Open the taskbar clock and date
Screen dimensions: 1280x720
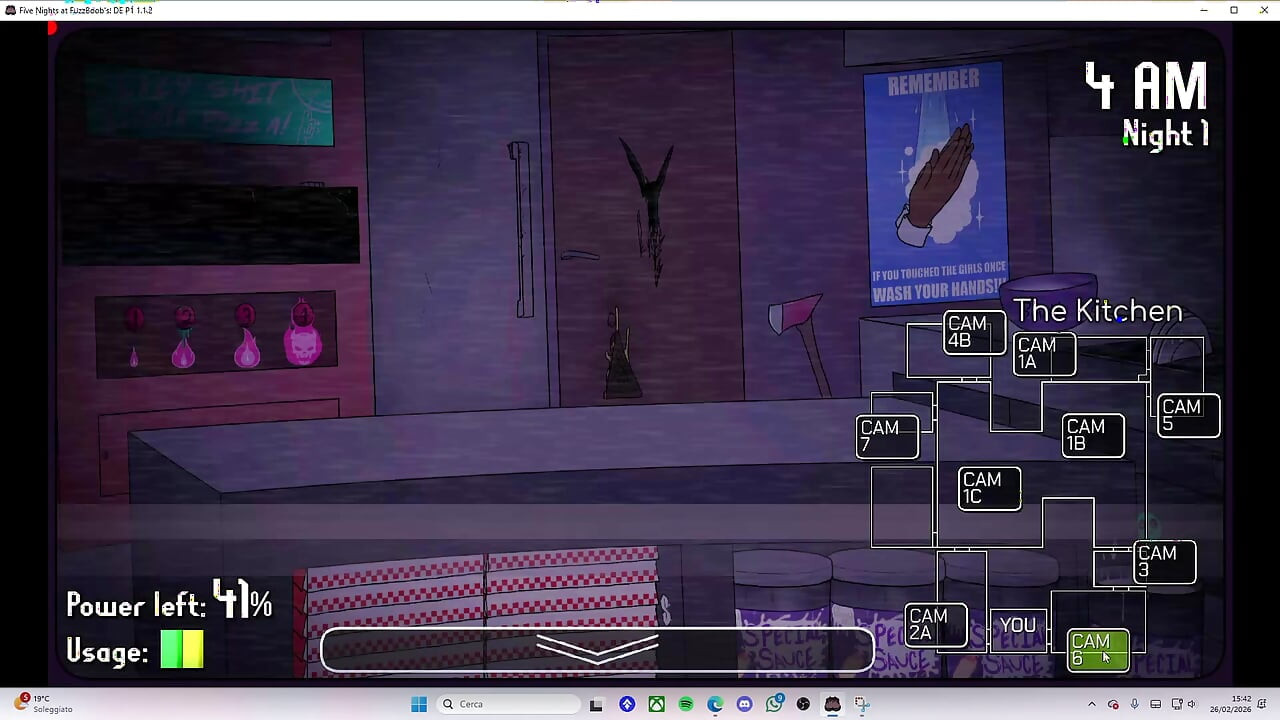(1241, 704)
